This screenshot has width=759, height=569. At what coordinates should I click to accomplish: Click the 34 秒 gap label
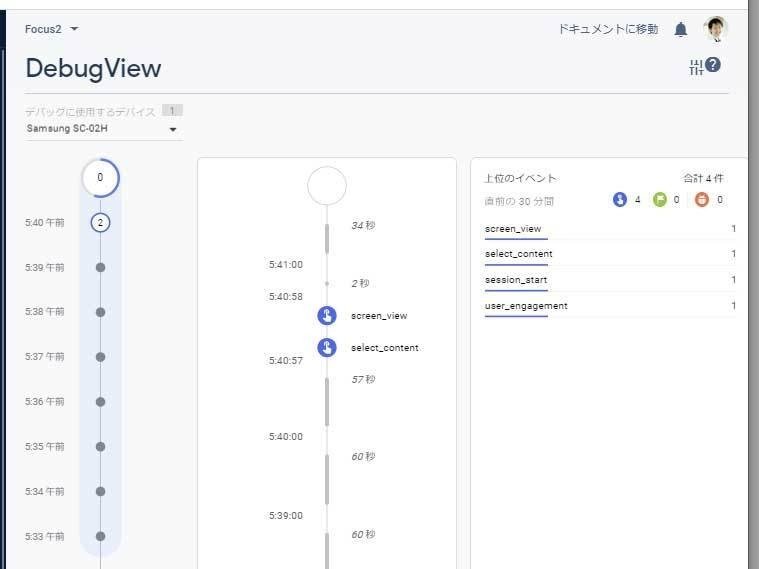[x=364, y=225]
